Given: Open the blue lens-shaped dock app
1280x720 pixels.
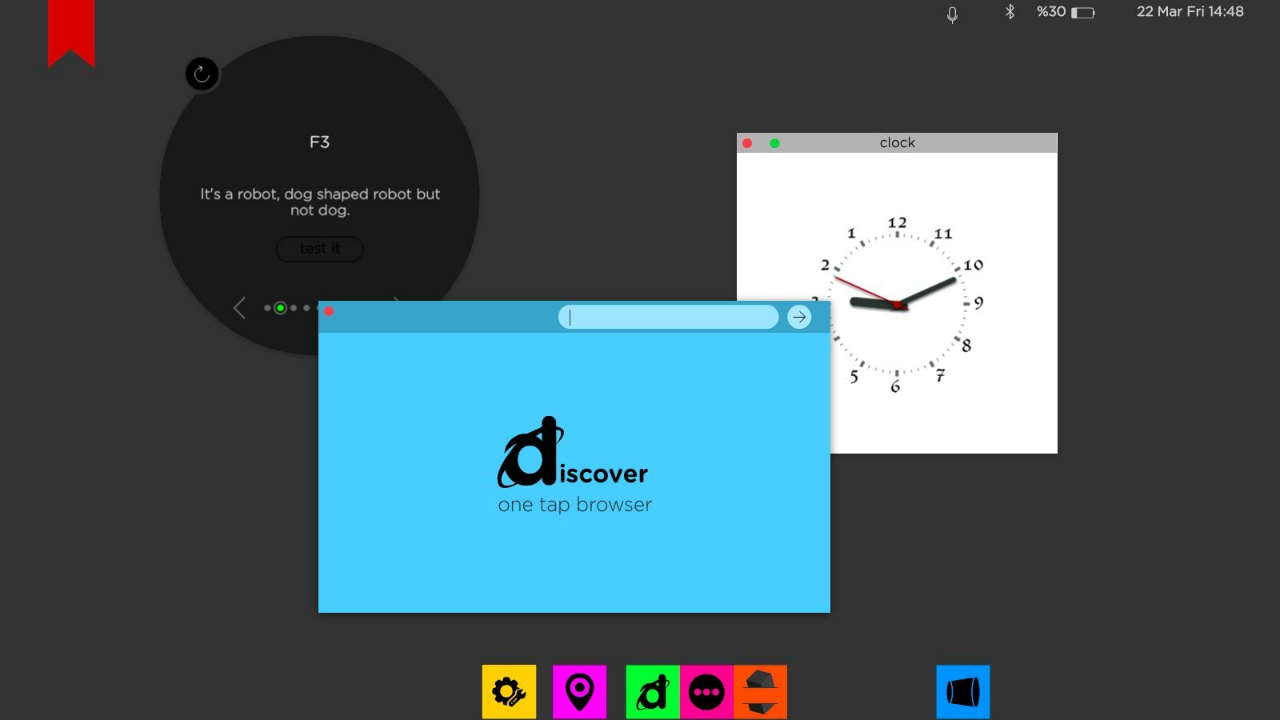Looking at the screenshot, I should (x=963, y=691).
